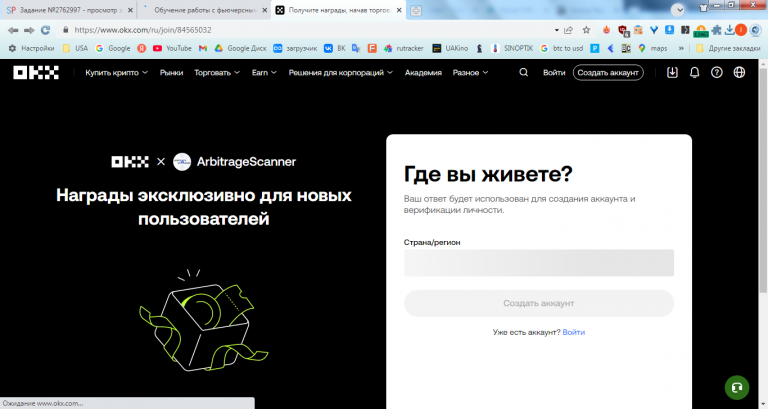
Task: Open the btc to usd bookmark
Action: [562, 48]
